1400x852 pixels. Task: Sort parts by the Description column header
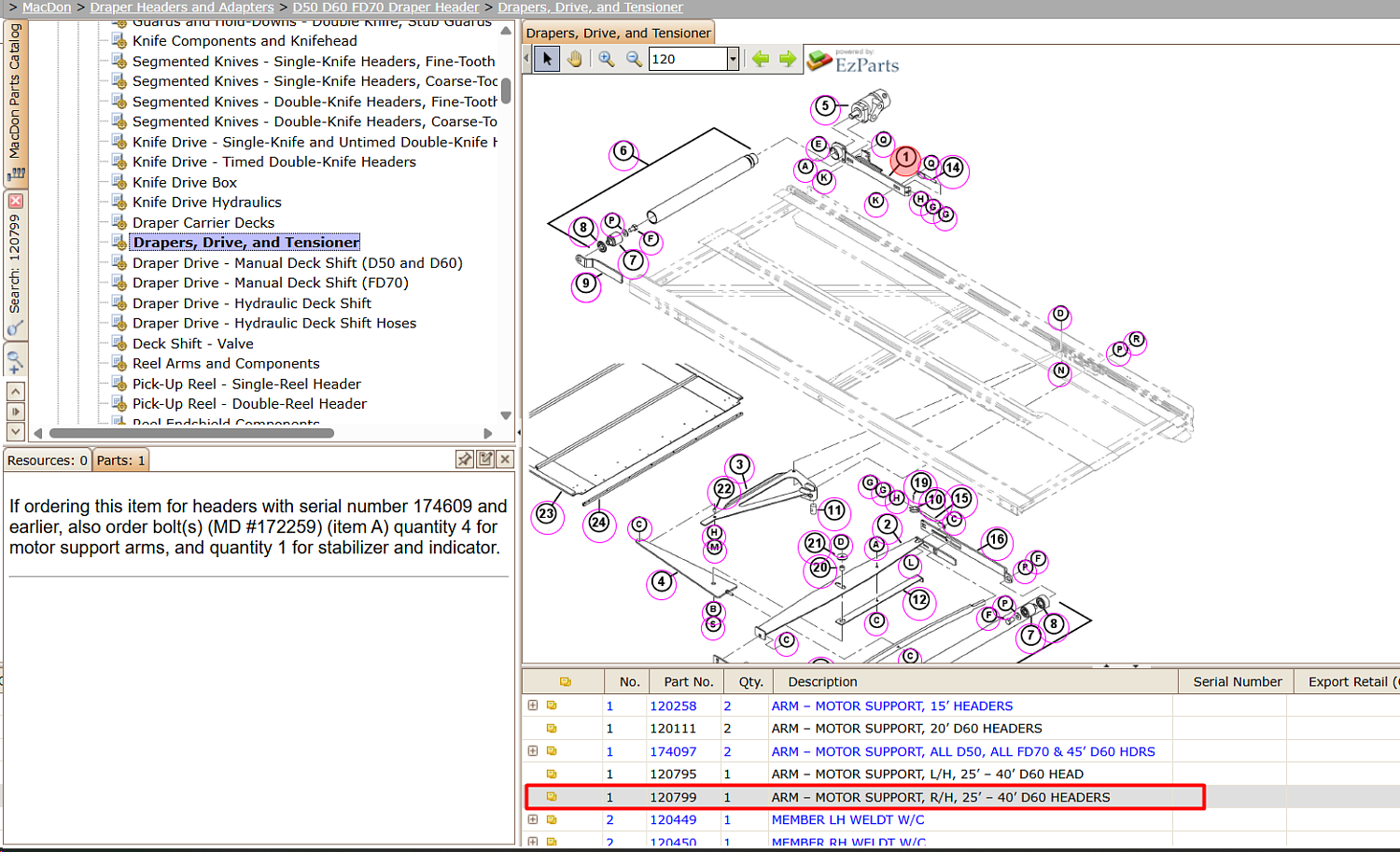click(x=973, y=682)
